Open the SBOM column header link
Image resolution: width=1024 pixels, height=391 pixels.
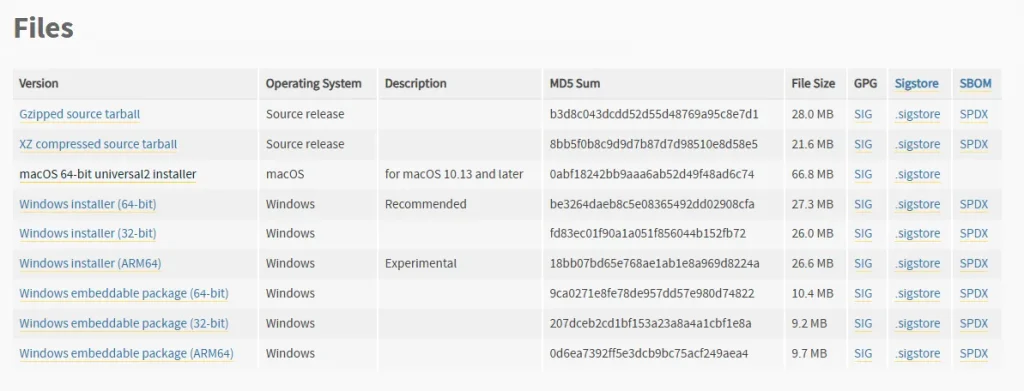click(975, 84)
